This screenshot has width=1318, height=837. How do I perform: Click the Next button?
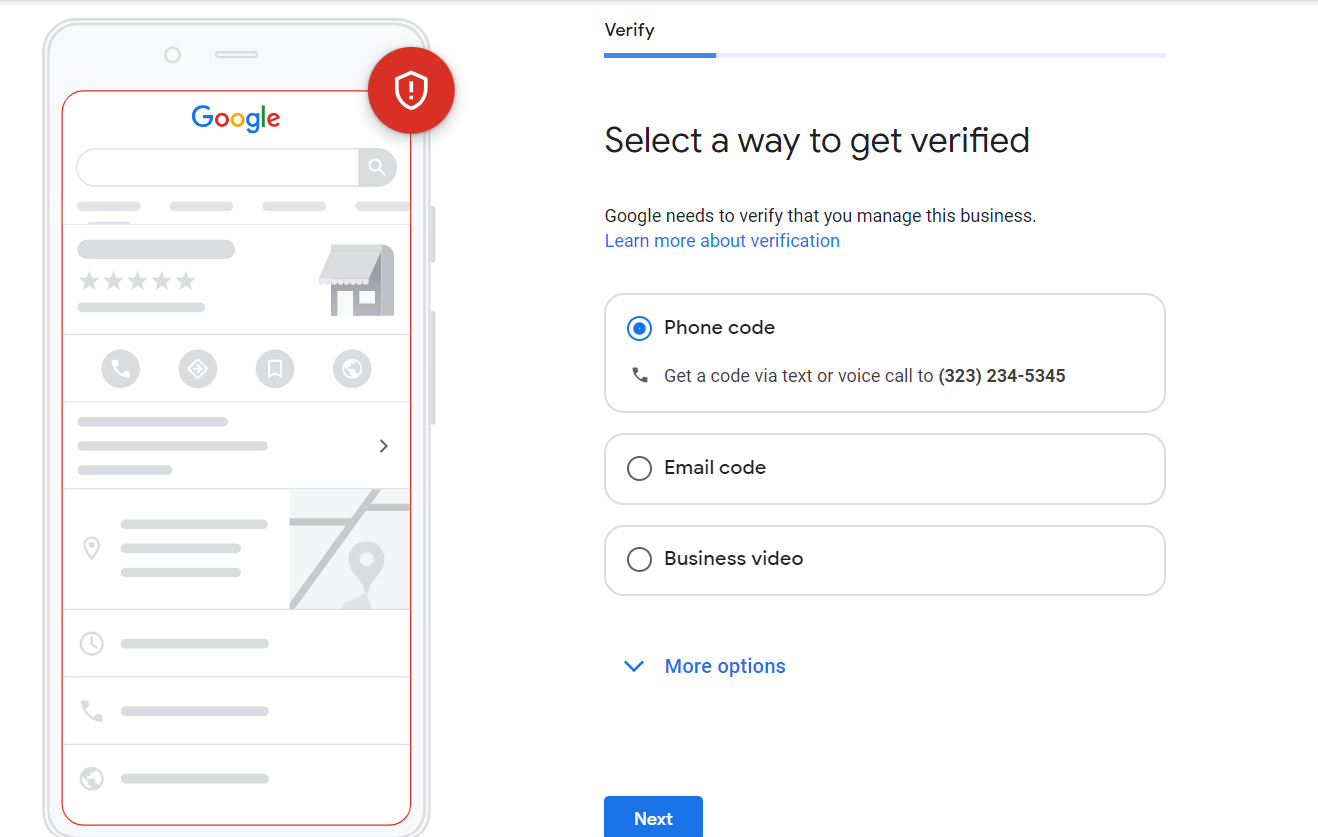click(x=653, y=818)
